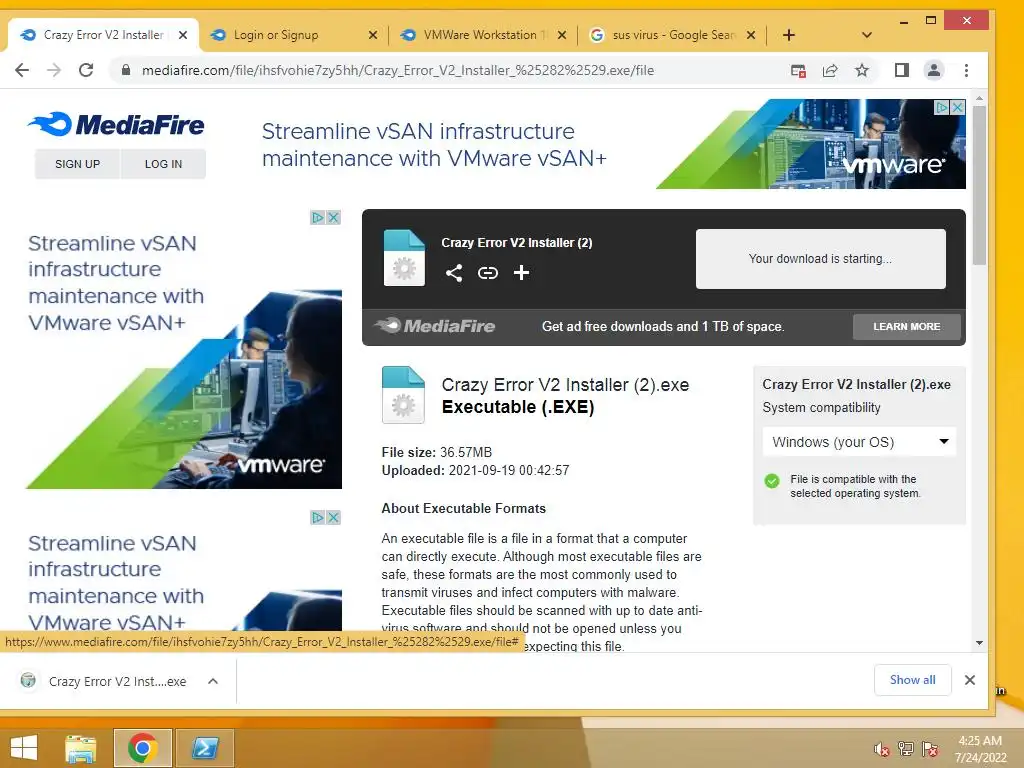Click the network tray icon
1024x768 pixels.
(906, 749)
